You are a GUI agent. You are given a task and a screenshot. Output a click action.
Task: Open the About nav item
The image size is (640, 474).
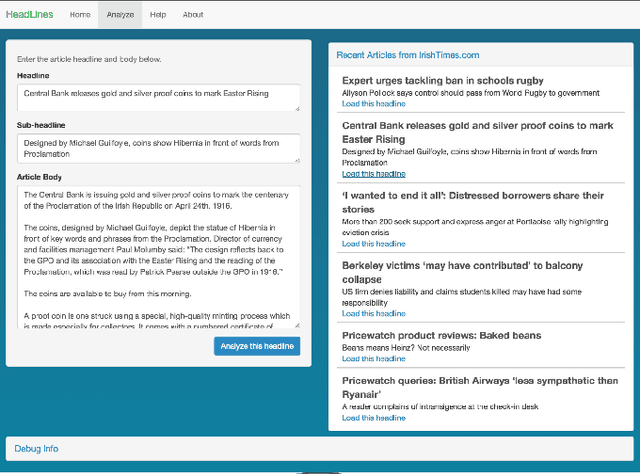(193, 15)
